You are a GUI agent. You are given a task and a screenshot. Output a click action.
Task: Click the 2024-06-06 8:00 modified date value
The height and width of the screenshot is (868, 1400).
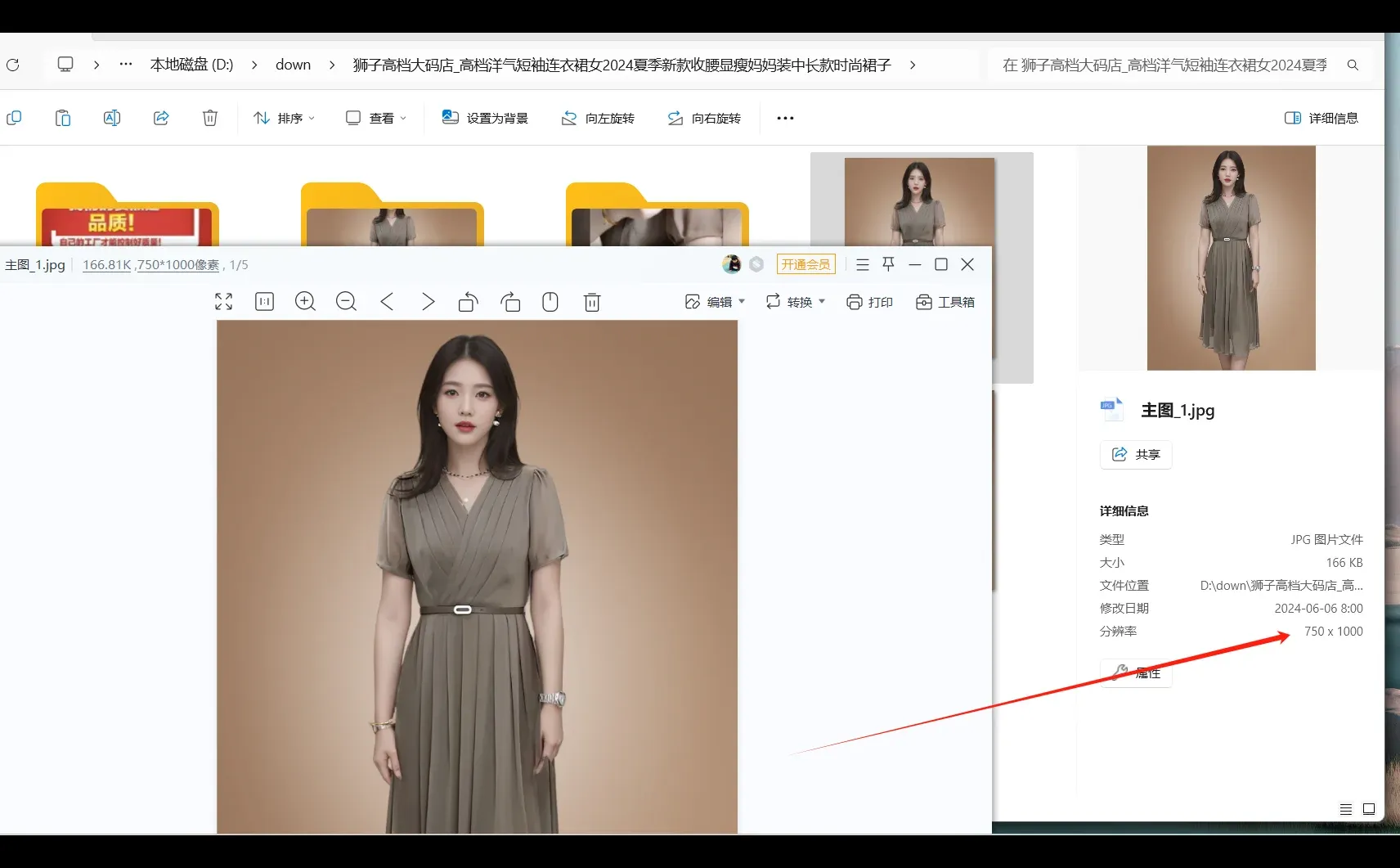tap(1318, 608)
